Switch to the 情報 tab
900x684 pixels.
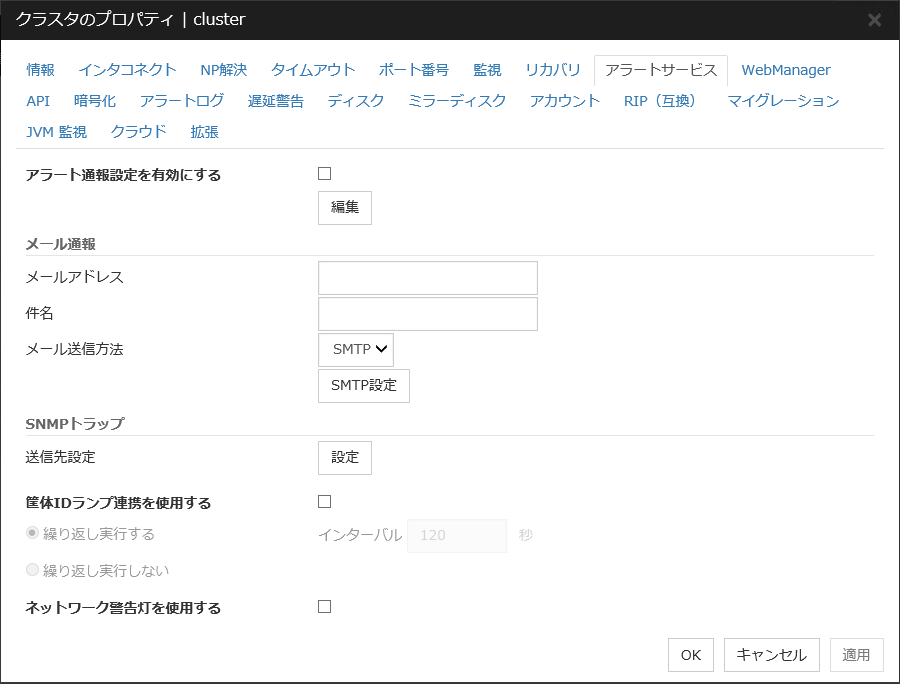pyautogui.click(x=41, y=70)
